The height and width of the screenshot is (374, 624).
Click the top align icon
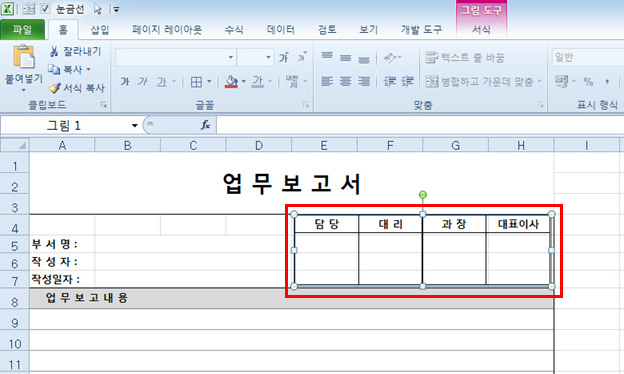click(x=327, y=57)
